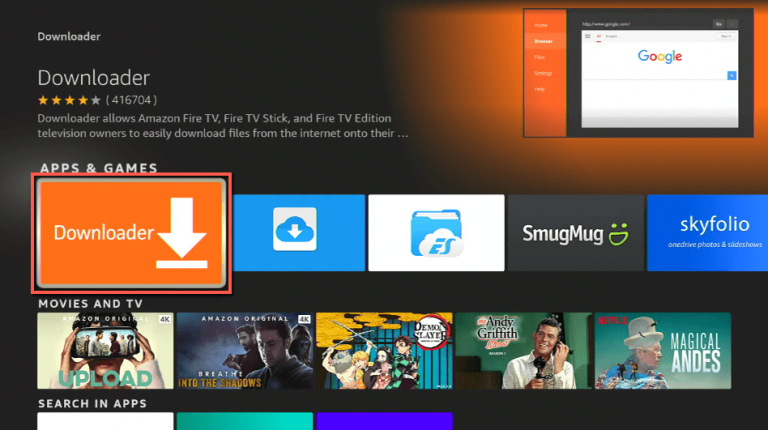This screenshot has height=430, width=768.
Task: Open the Demon Slayer thumbnail
Action: pos(384,351)
